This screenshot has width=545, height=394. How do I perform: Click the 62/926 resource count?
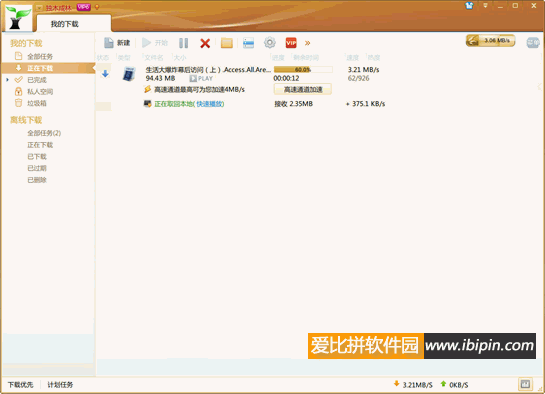[x=359, y=79]
